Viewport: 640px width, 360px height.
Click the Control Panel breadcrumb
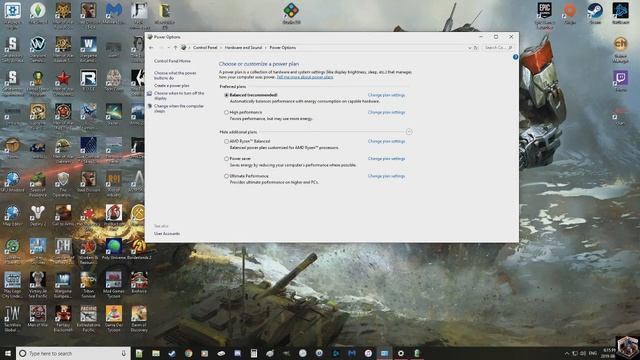(205, 48)
